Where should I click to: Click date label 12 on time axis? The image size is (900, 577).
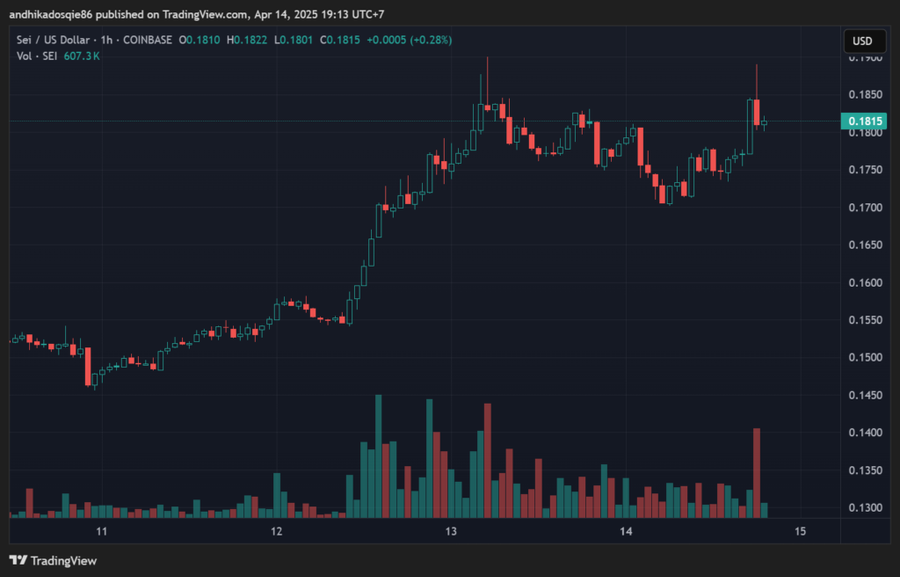277,532
